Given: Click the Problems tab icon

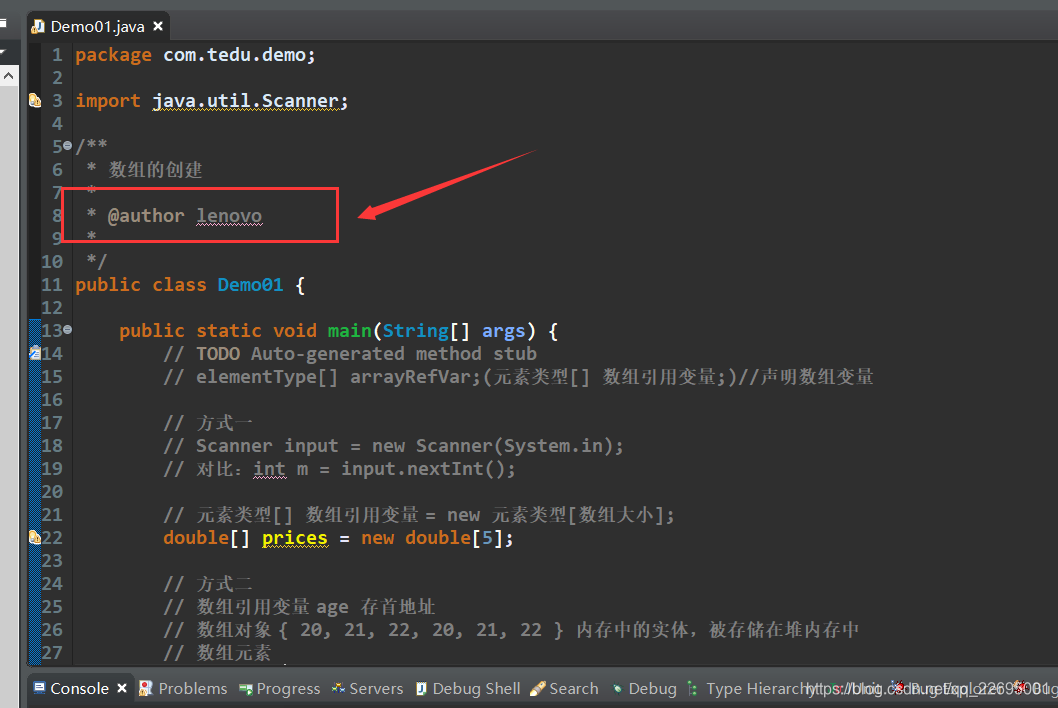Looking at the screenshot, I should 145,688.
